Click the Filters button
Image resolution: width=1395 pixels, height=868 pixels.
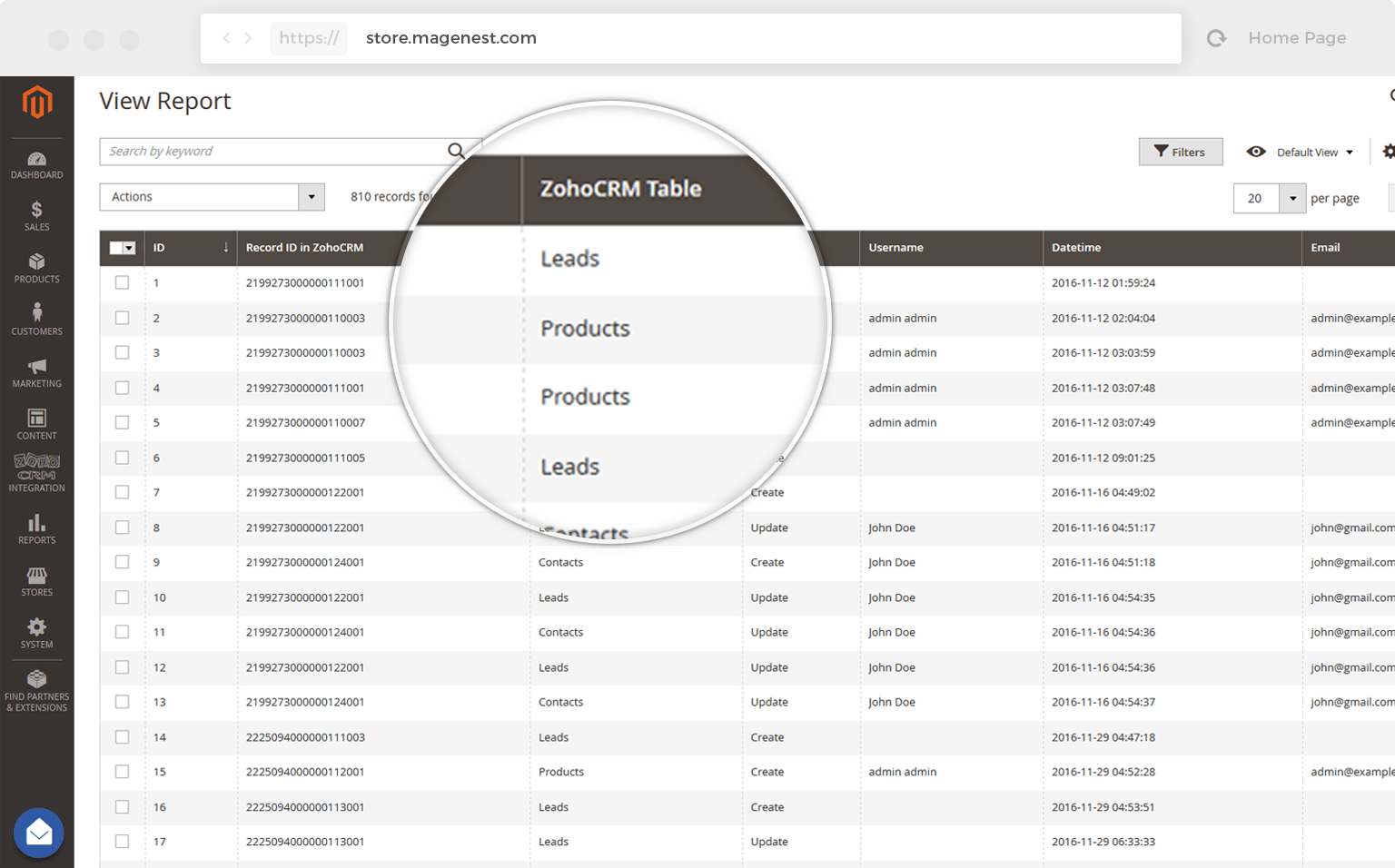click(x=1181, y=152)
